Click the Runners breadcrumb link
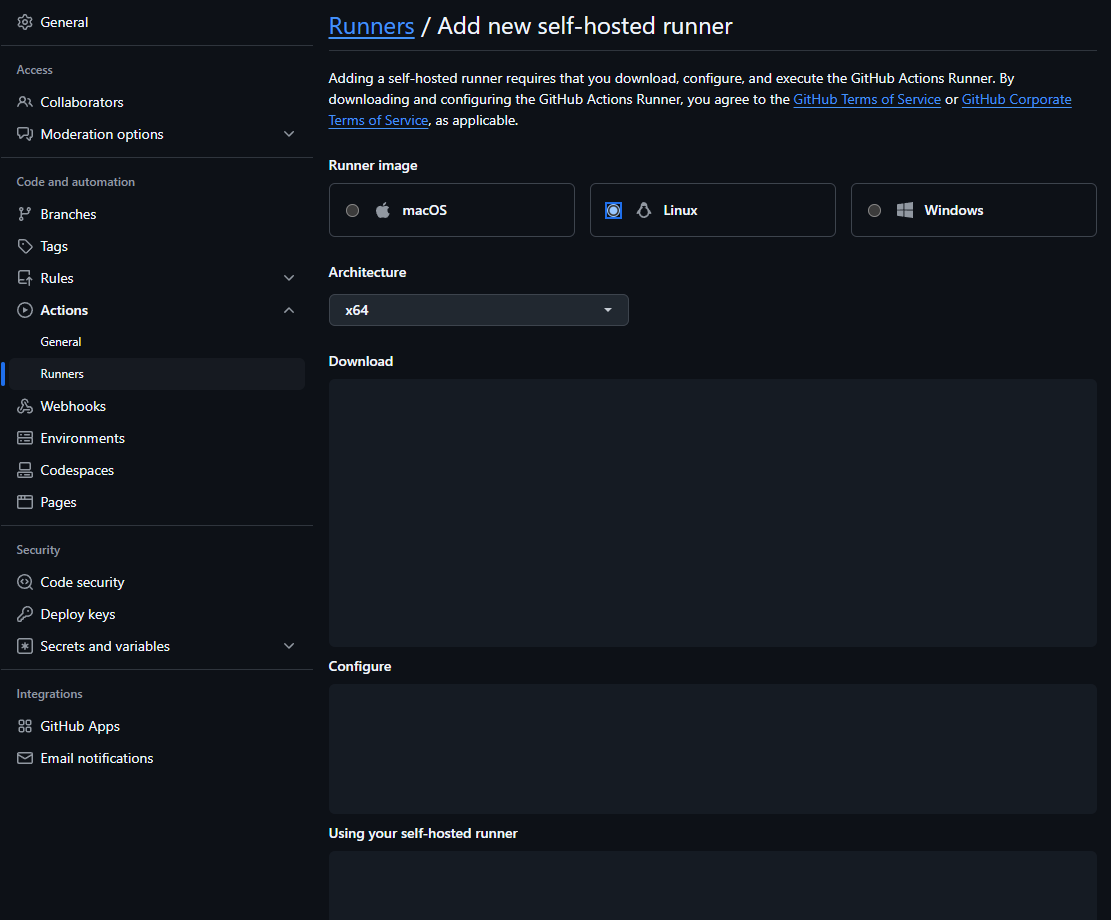This screenshot has width=1111, height=920. [371, 26]
